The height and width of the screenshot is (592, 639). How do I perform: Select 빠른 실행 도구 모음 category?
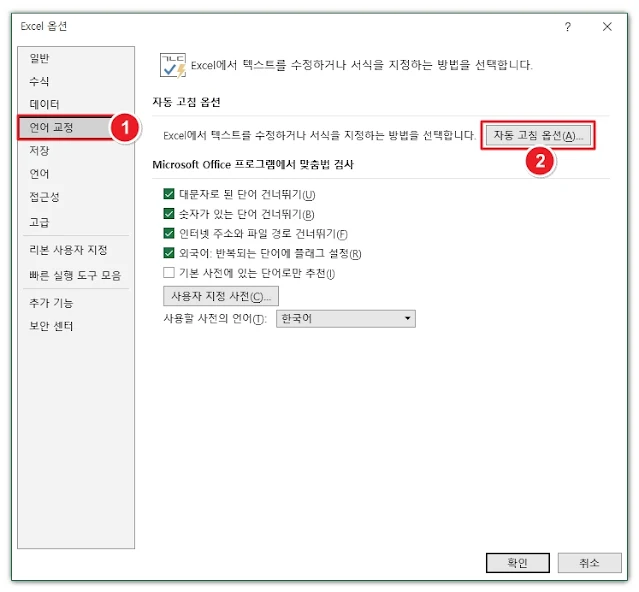click(75, 275)
